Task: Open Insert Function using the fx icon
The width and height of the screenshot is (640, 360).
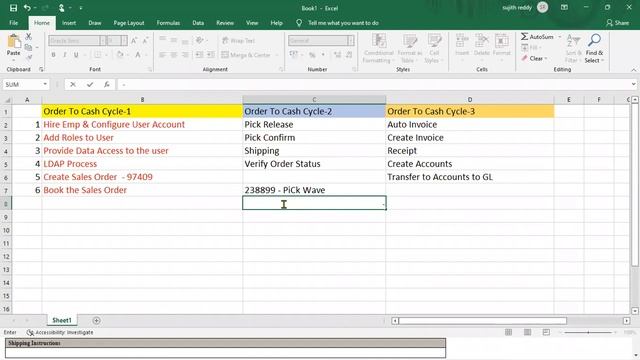Action: 107,84
